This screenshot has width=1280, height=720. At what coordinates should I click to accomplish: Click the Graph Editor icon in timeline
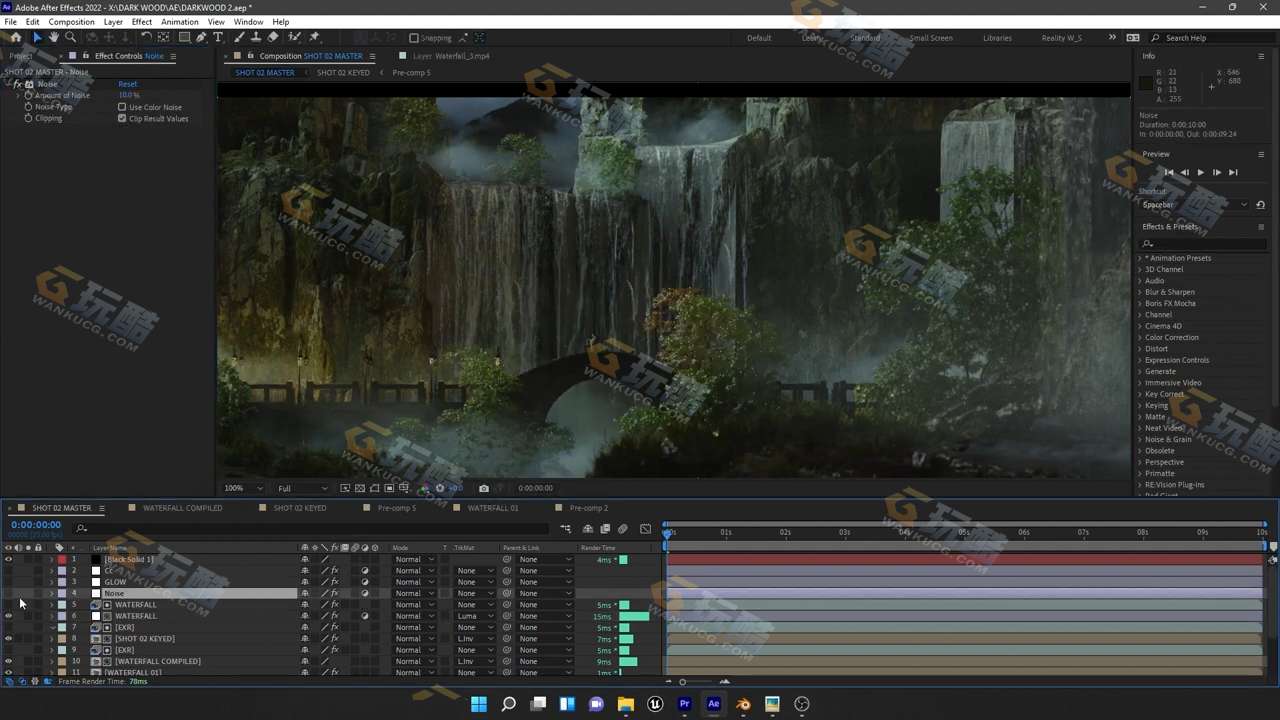point(645,529)
